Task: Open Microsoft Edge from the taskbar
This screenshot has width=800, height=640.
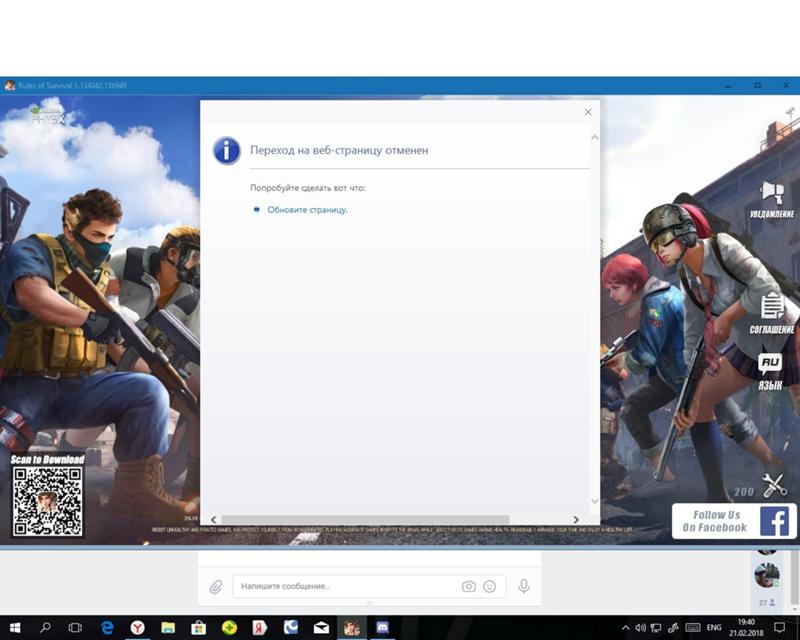Action: pyautogui.click(x=107, y=628)
